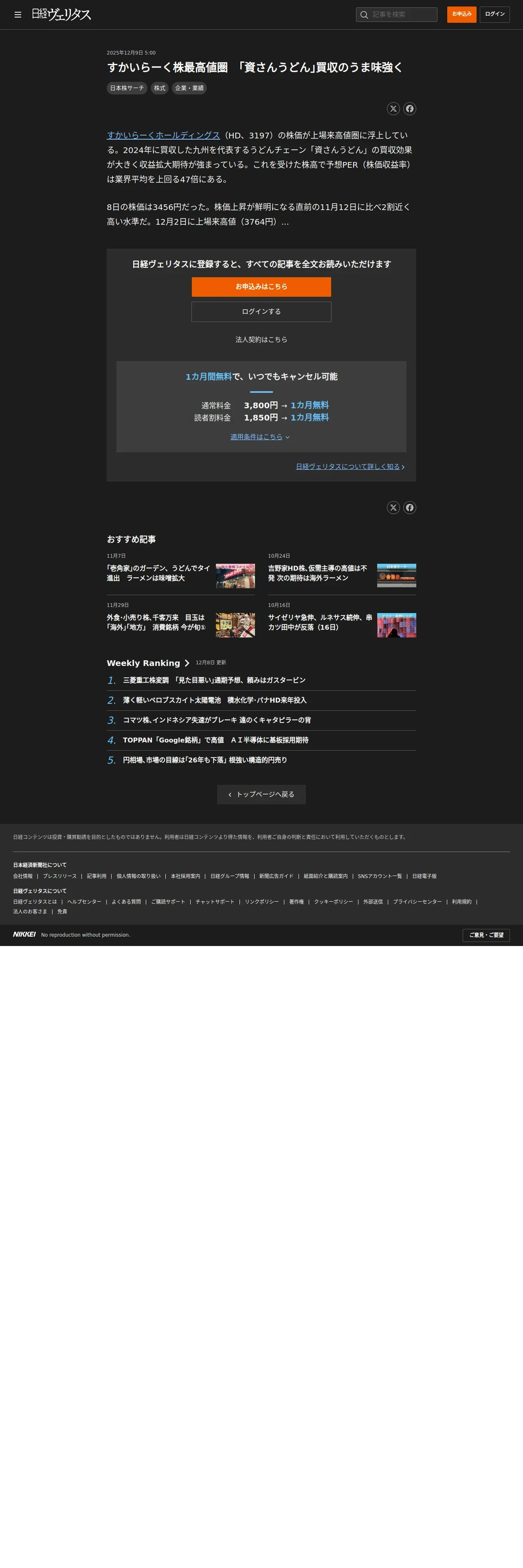Open footer 外部送信 link

(373, 902)
